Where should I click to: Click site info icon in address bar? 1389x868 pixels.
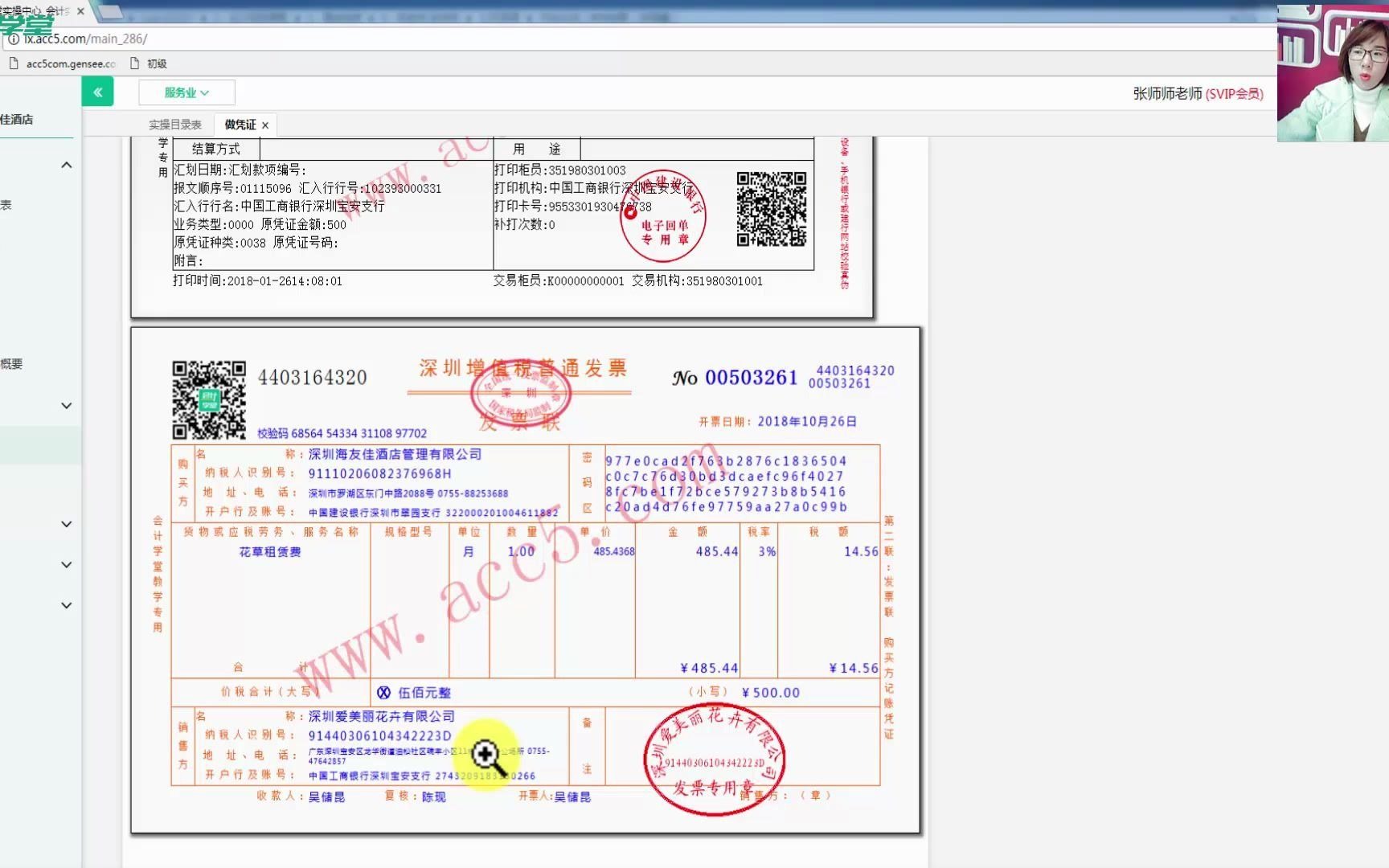click(12, 39)
